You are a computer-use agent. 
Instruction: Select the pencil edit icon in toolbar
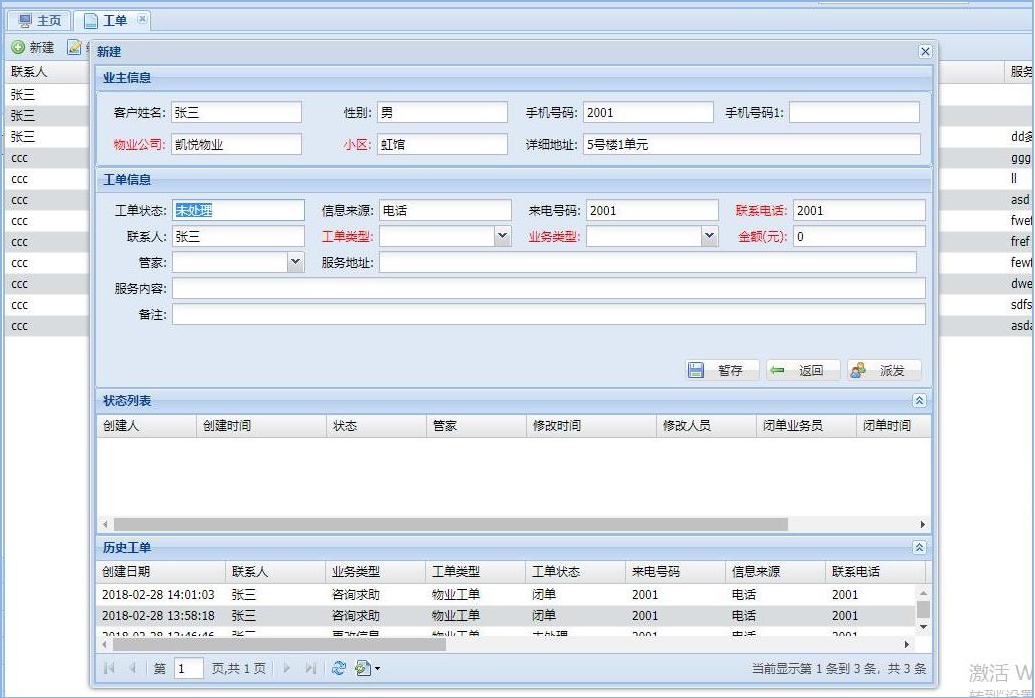73,46
